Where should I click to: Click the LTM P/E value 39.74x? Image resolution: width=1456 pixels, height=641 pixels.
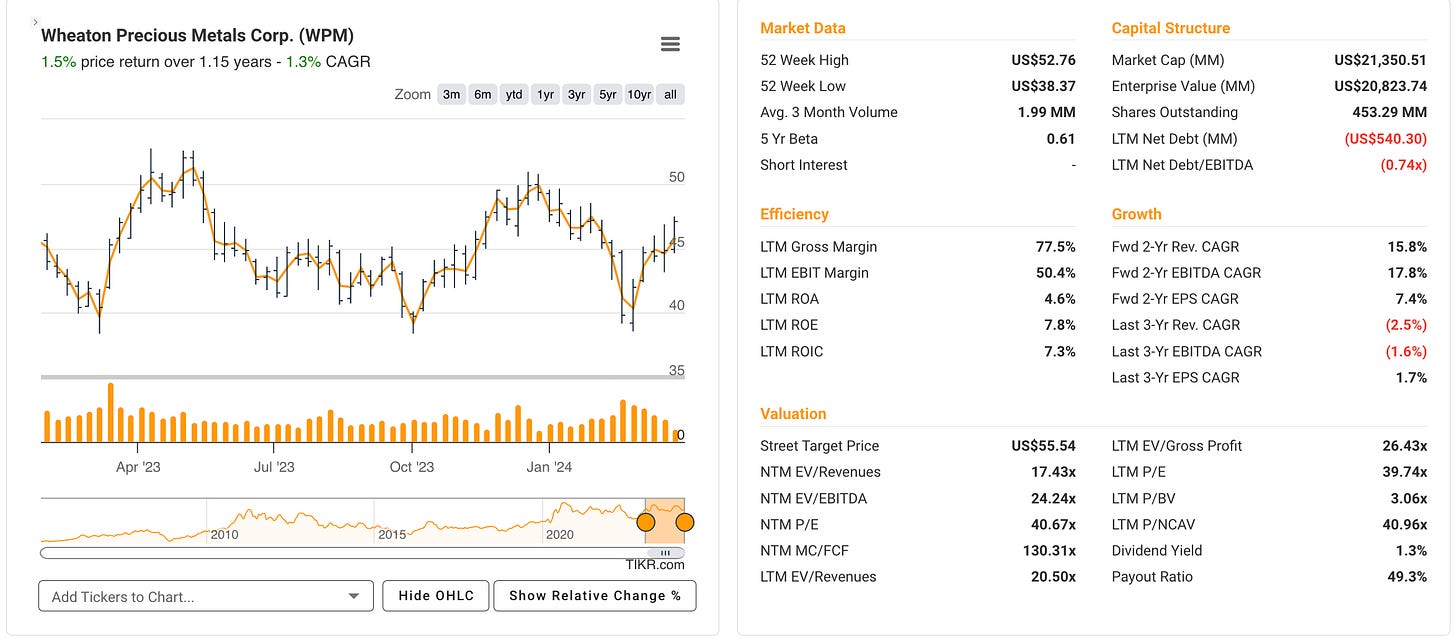point(1403,472)
